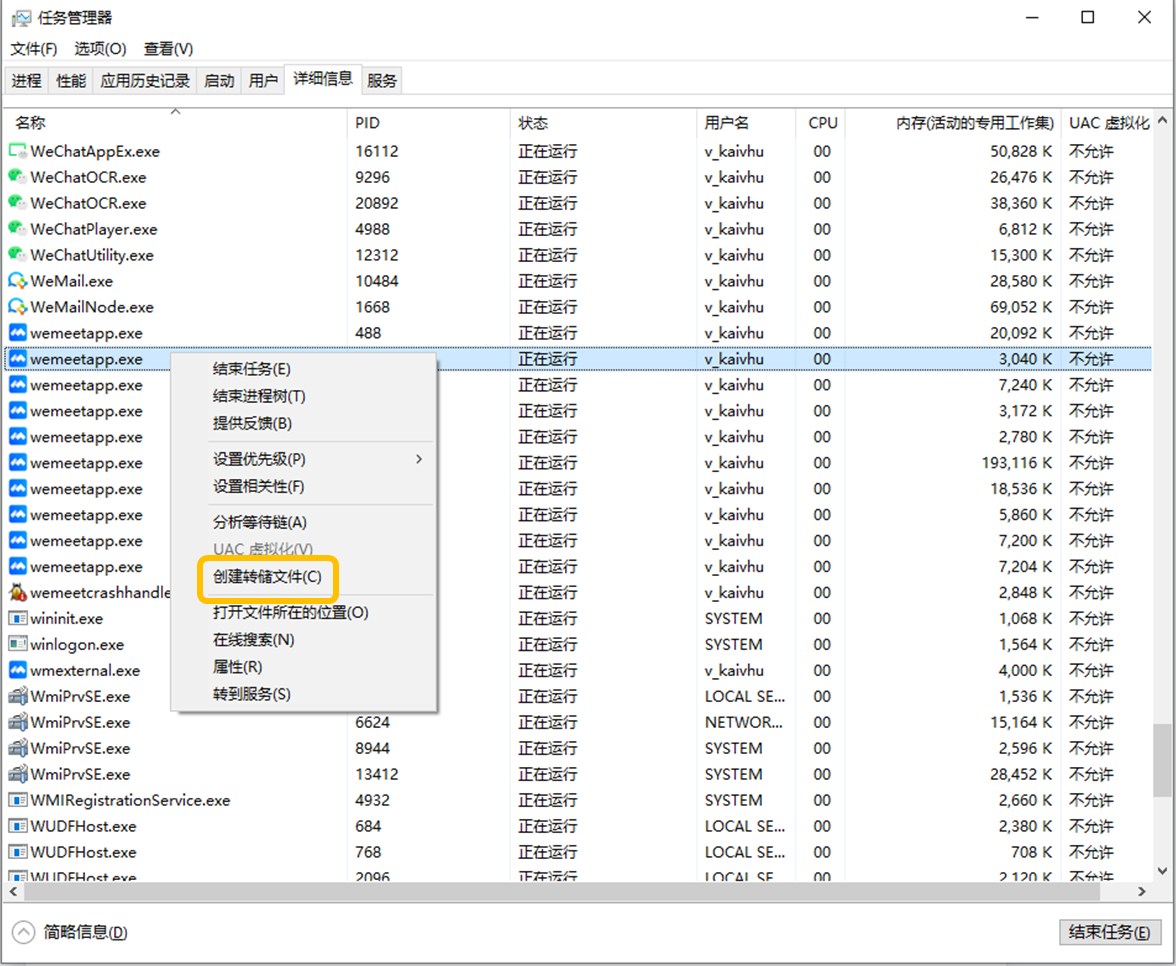This screenshot has height=966, width=1176.
Task: Select the wemeetcrashhandler process icon
Action: (x=17, y=592)
